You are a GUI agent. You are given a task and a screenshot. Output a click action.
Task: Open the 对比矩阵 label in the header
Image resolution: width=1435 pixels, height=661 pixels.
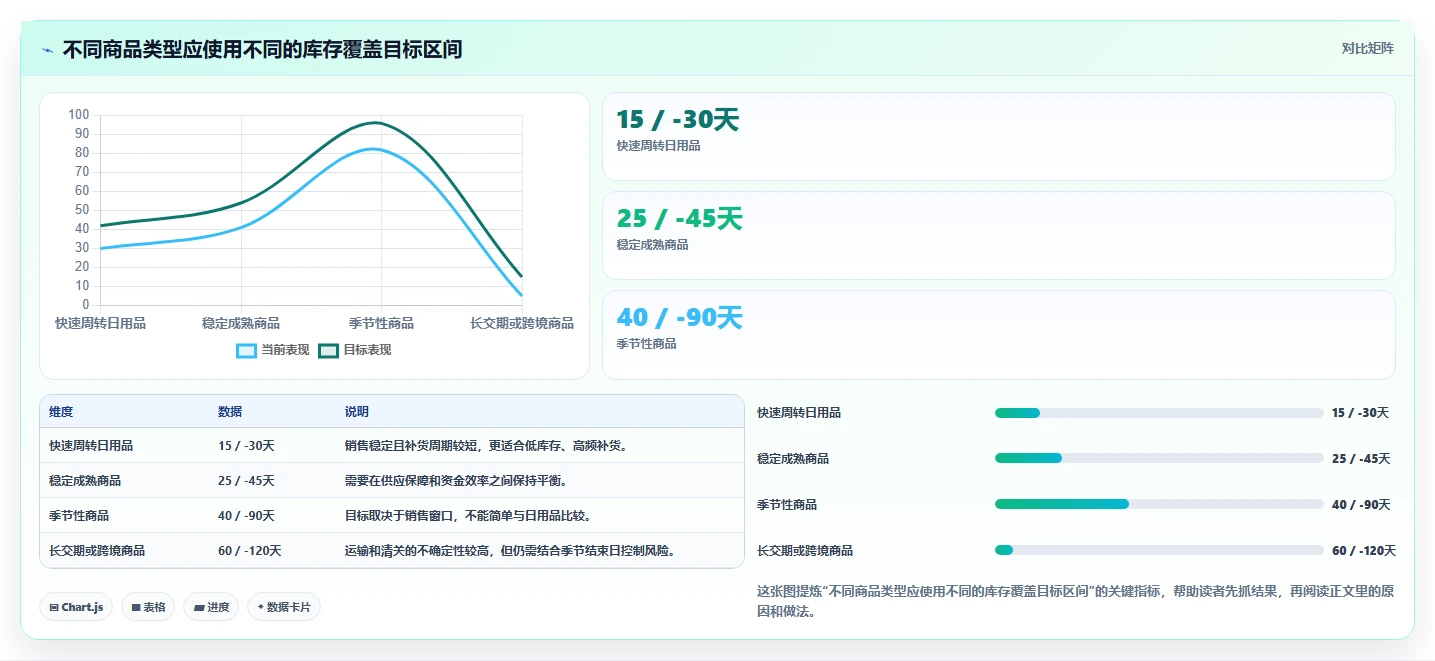(x=1368, y=48)
